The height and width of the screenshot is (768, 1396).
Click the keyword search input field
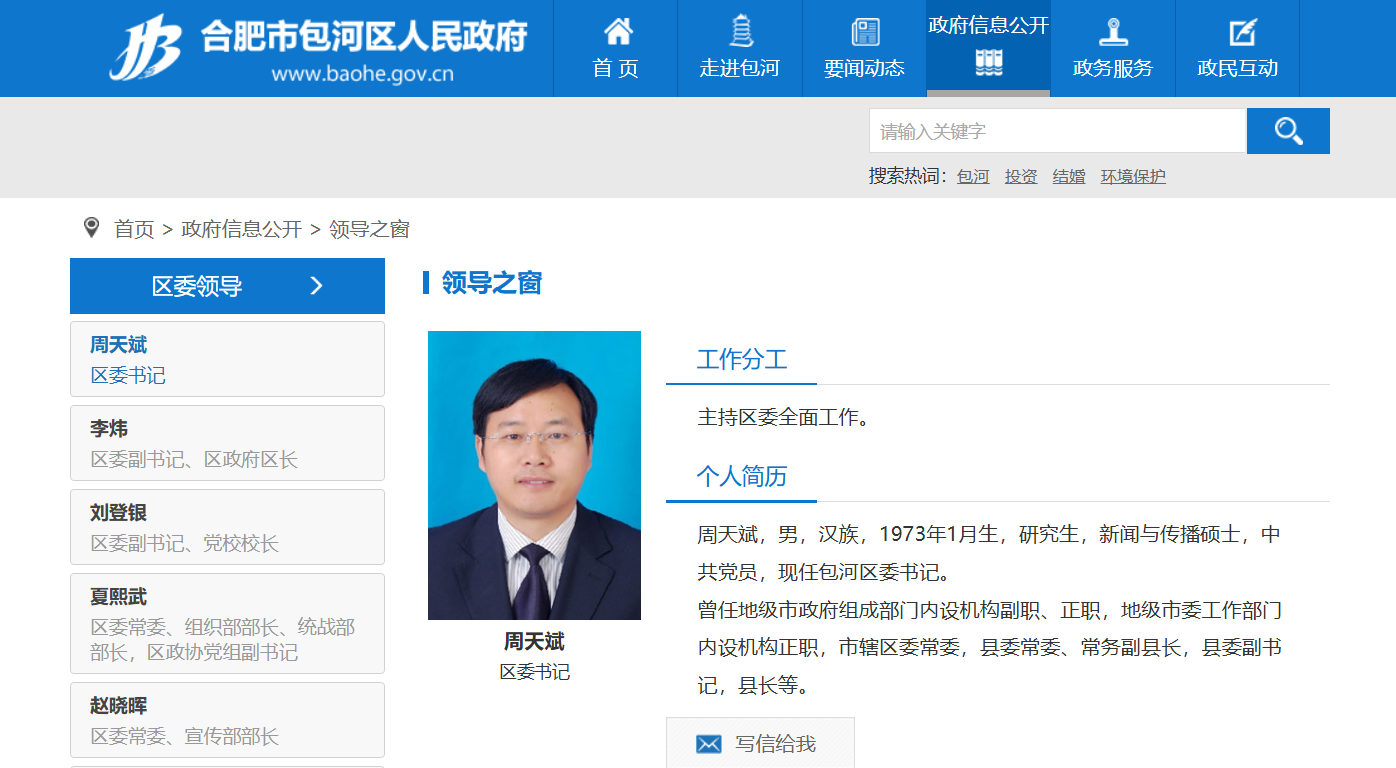(x=1057, y=131)
